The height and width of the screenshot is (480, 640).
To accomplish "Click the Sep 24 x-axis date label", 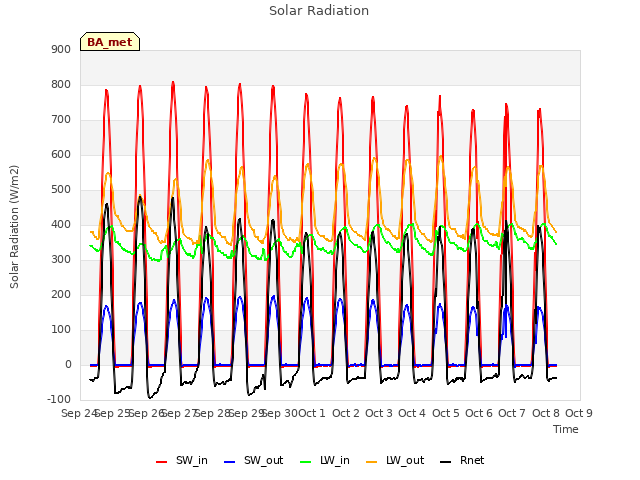I will point(79,413).
